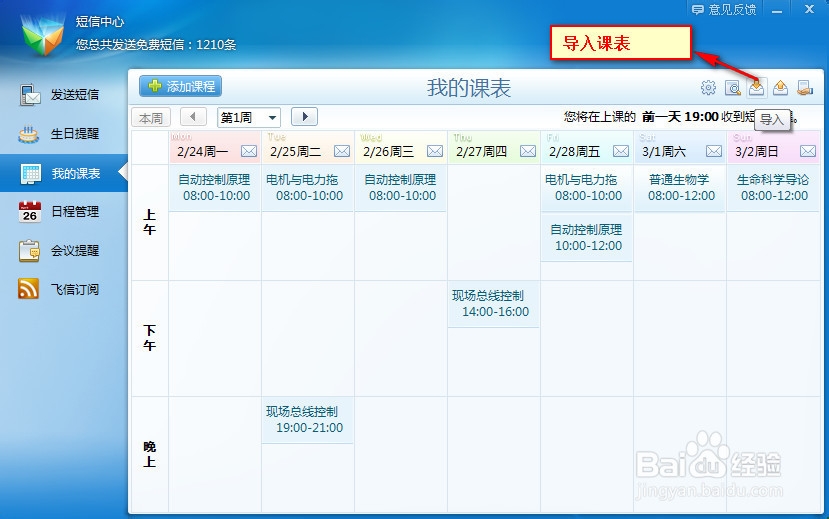Open 发送短信 in the sidebar
Viewport: 829px width, 519px height.
[x=63, y=95]
